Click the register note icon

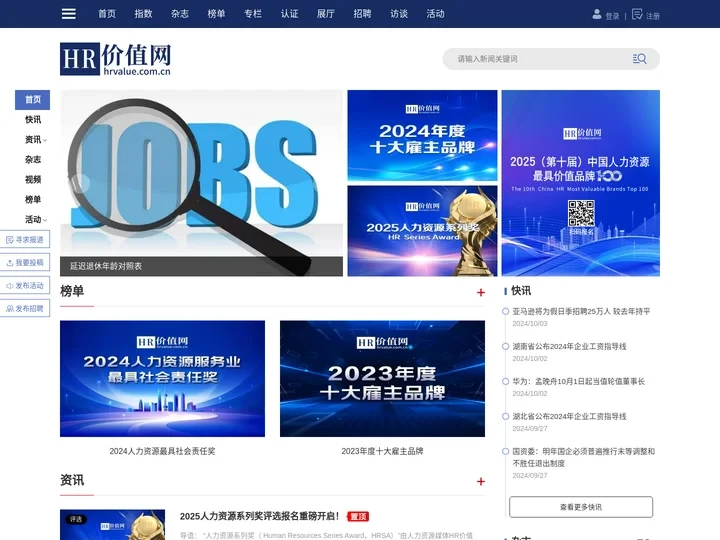pos(637,14)
